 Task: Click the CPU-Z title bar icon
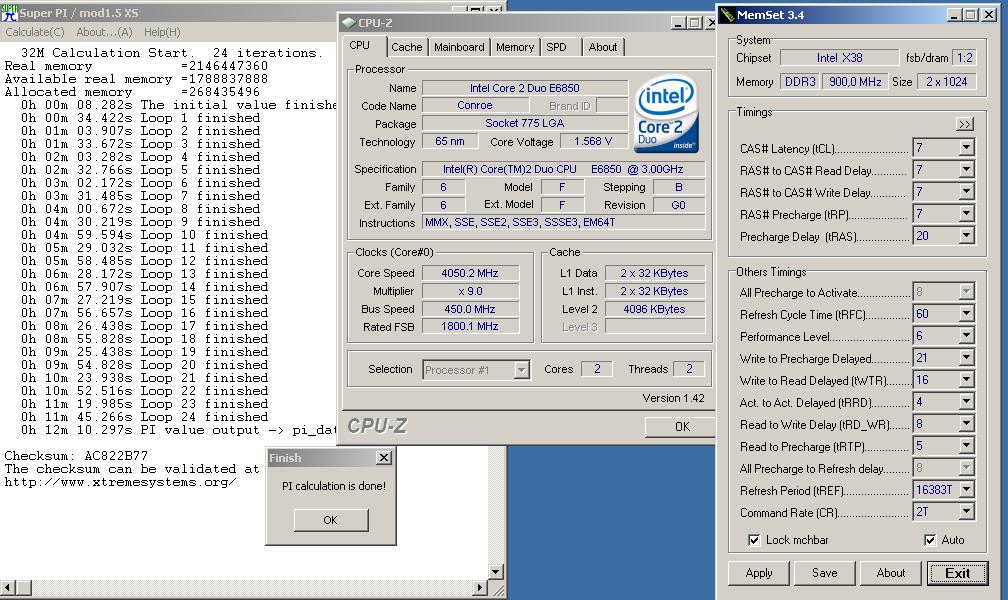tap(349, 23)
